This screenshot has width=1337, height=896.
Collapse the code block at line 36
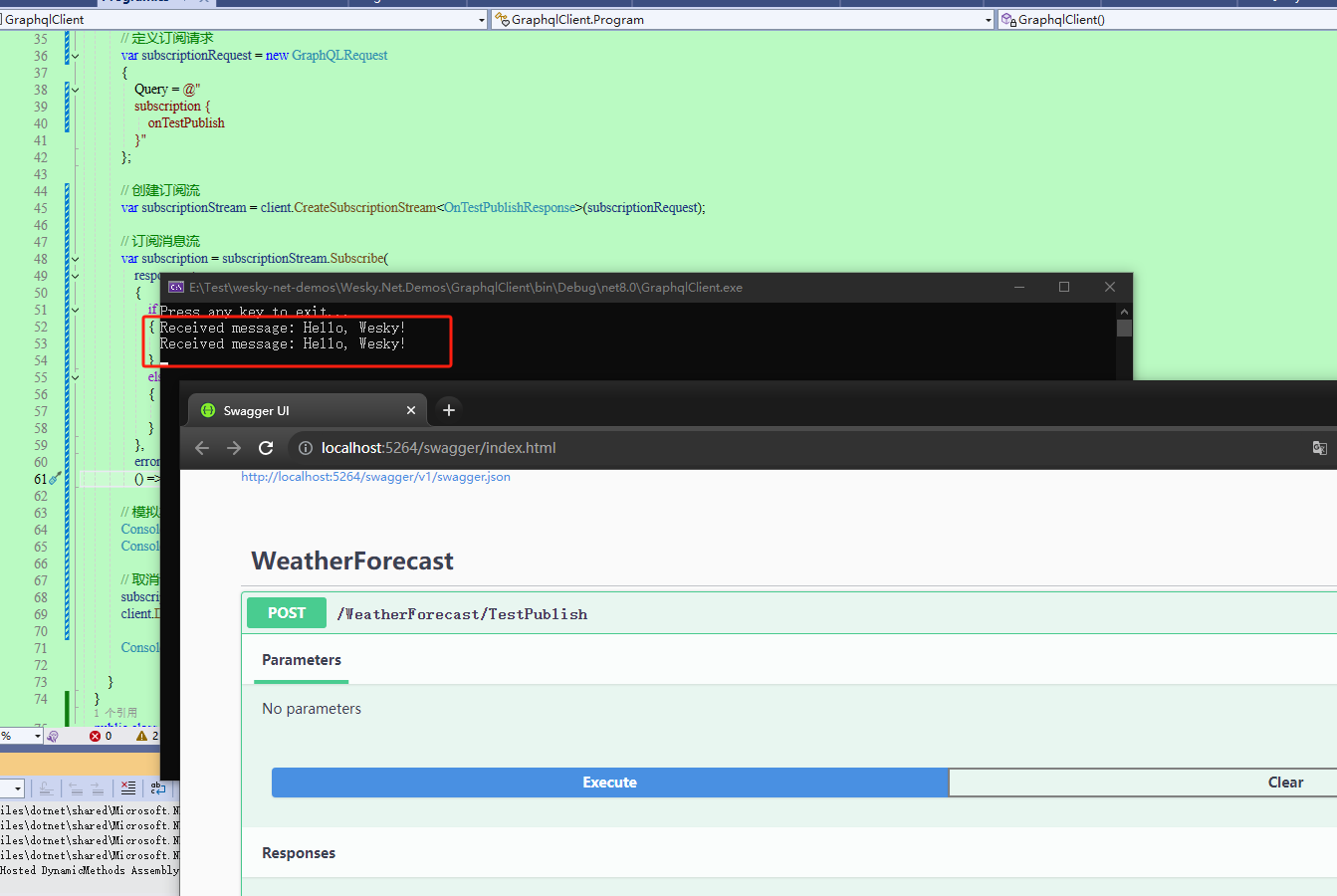75,56
